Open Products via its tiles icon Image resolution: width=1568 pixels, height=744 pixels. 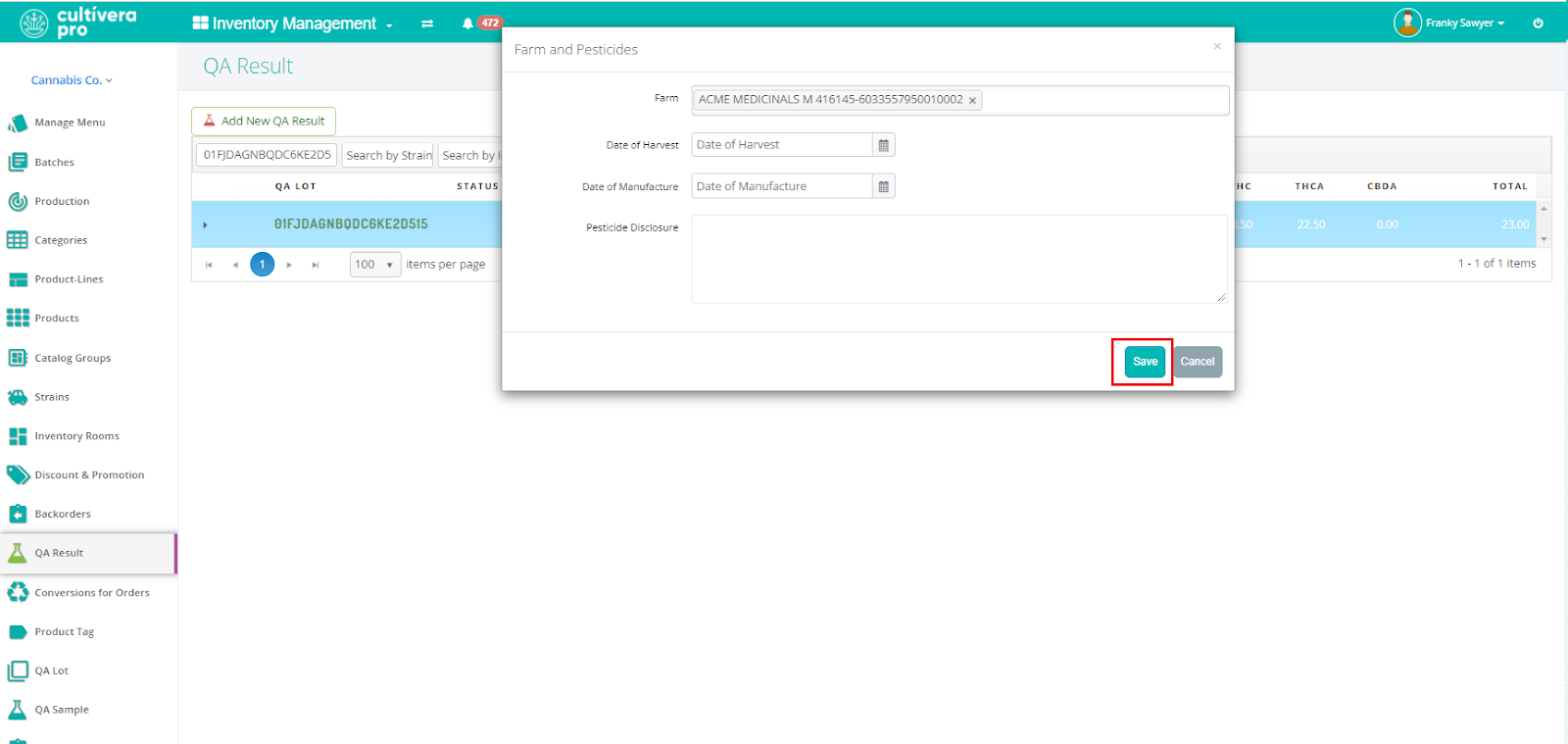[x=18, y=318]
